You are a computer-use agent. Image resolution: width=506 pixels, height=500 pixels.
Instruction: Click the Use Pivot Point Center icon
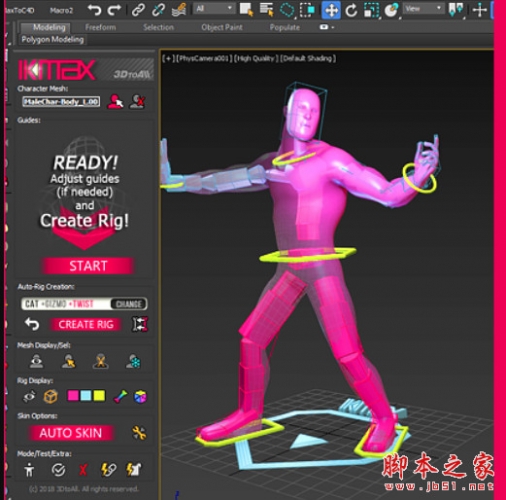(x=456, y=10)
